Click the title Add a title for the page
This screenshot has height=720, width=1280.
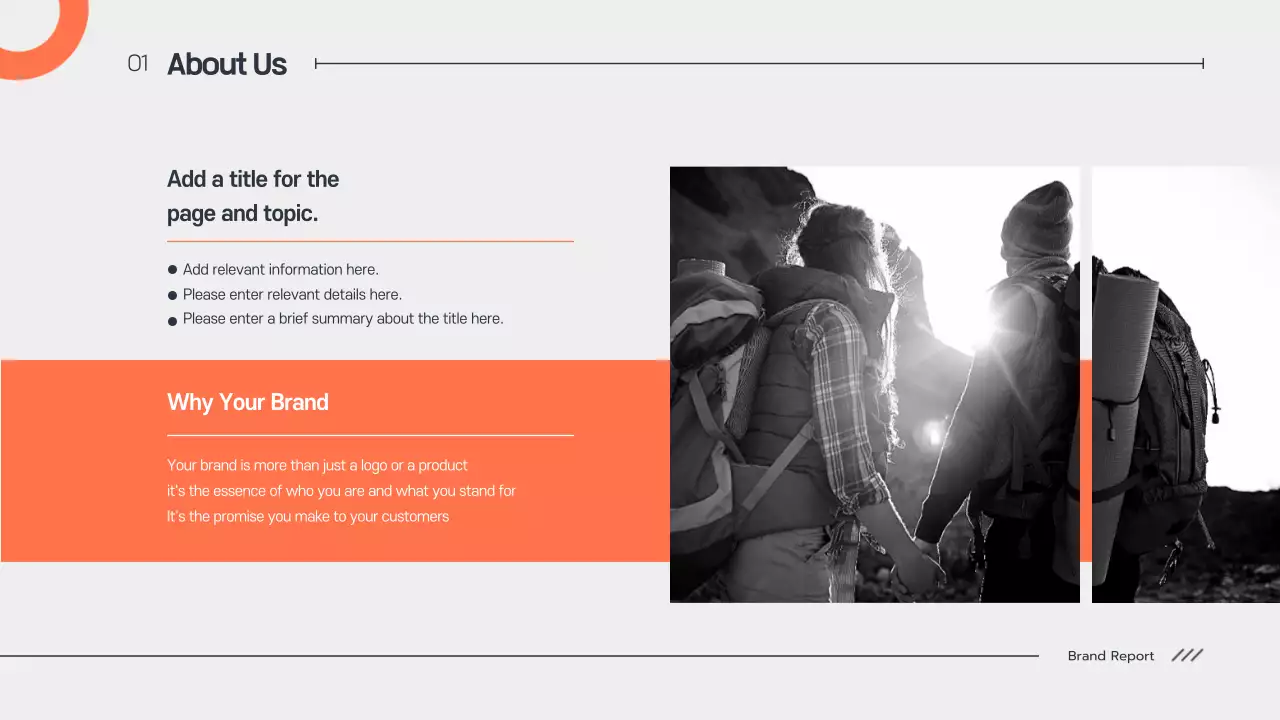pos(253,196)
